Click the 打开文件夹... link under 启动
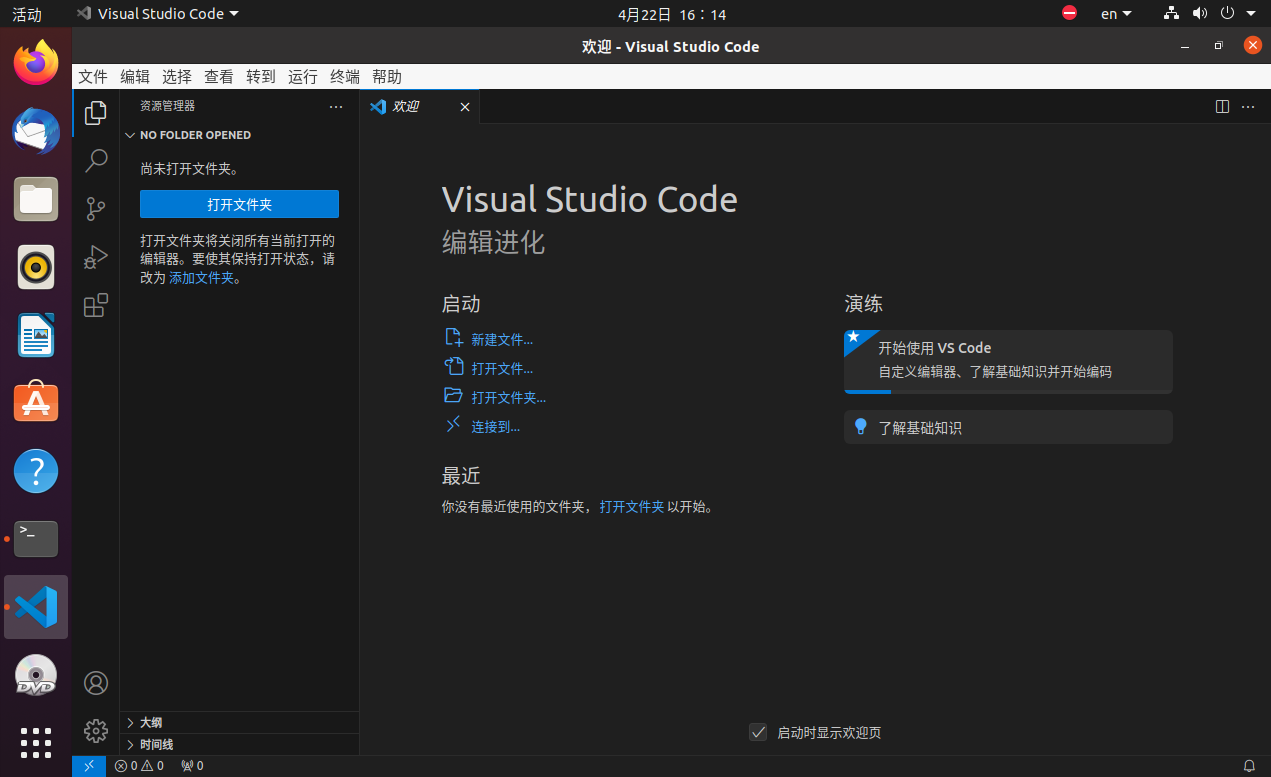 point(509,398)
